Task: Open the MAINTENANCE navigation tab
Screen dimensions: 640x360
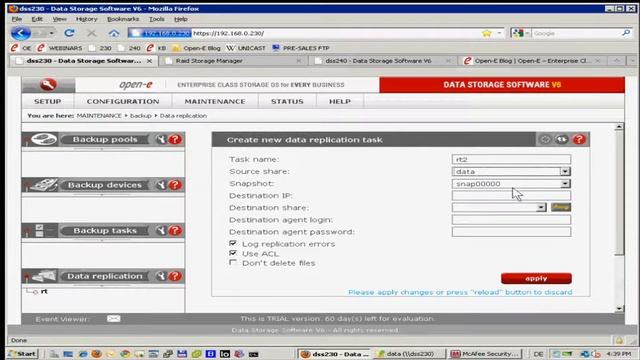Action: point(215,101)
